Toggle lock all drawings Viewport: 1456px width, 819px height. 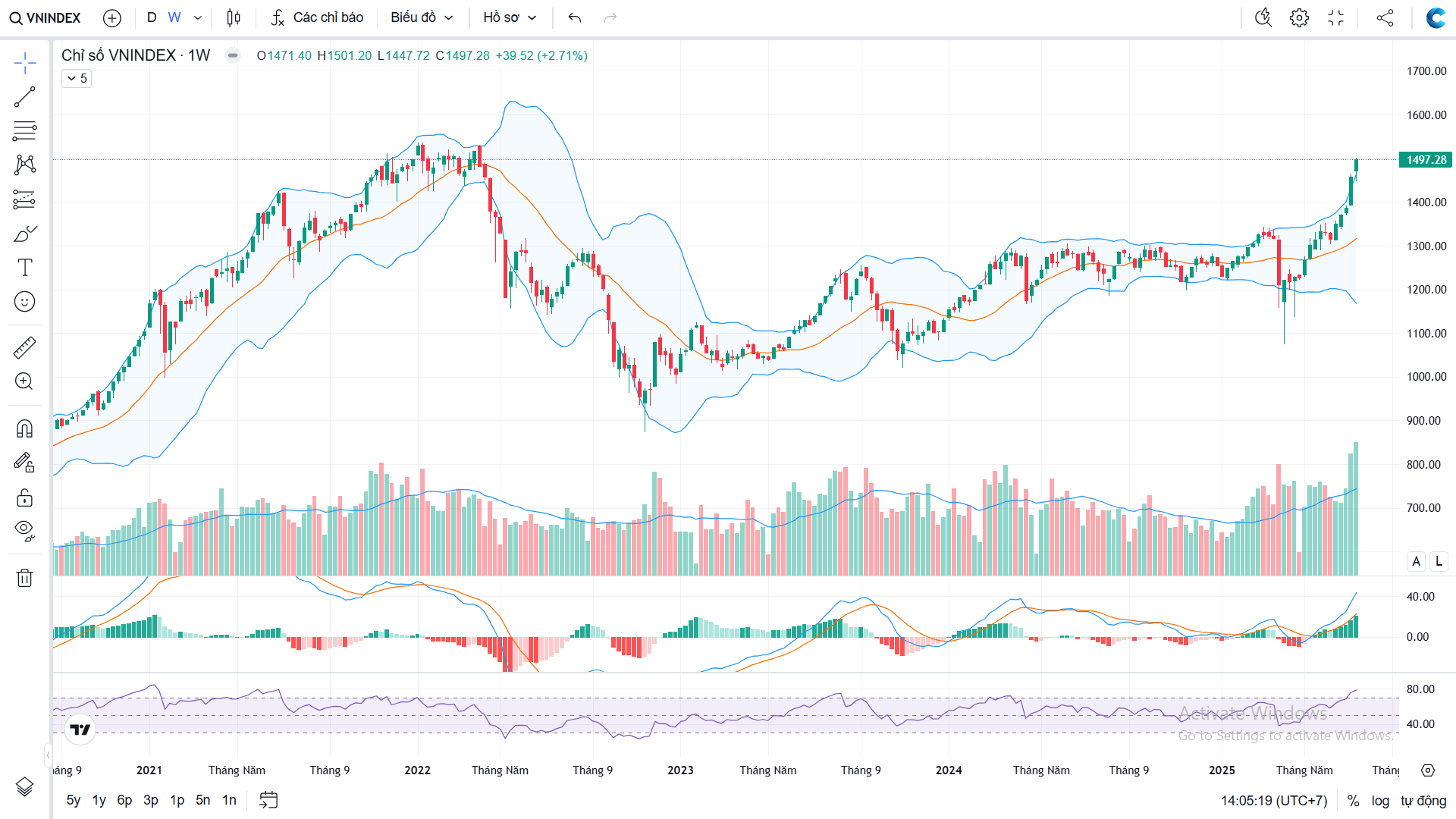24,497
